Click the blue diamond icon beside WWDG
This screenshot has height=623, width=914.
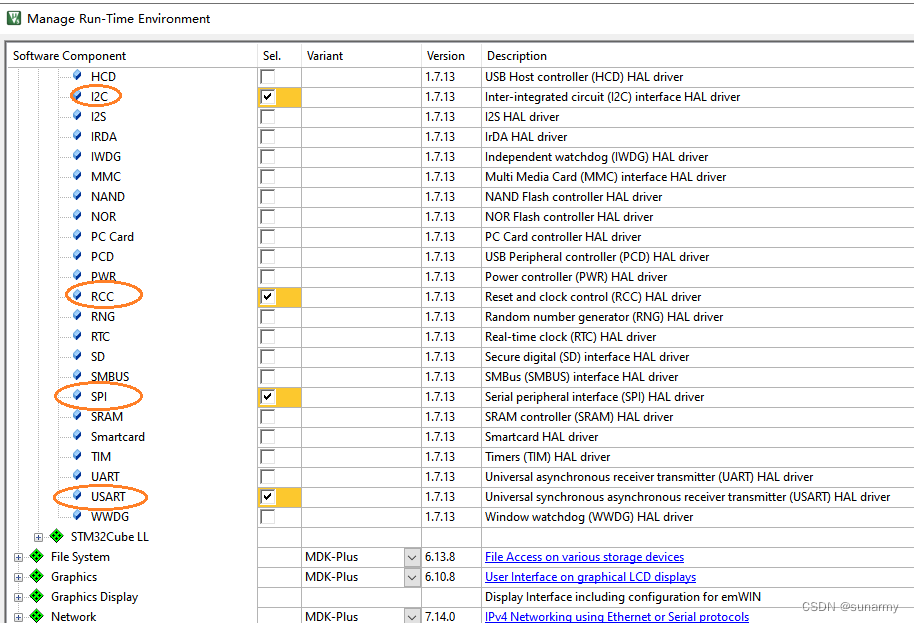pos(77,515)
